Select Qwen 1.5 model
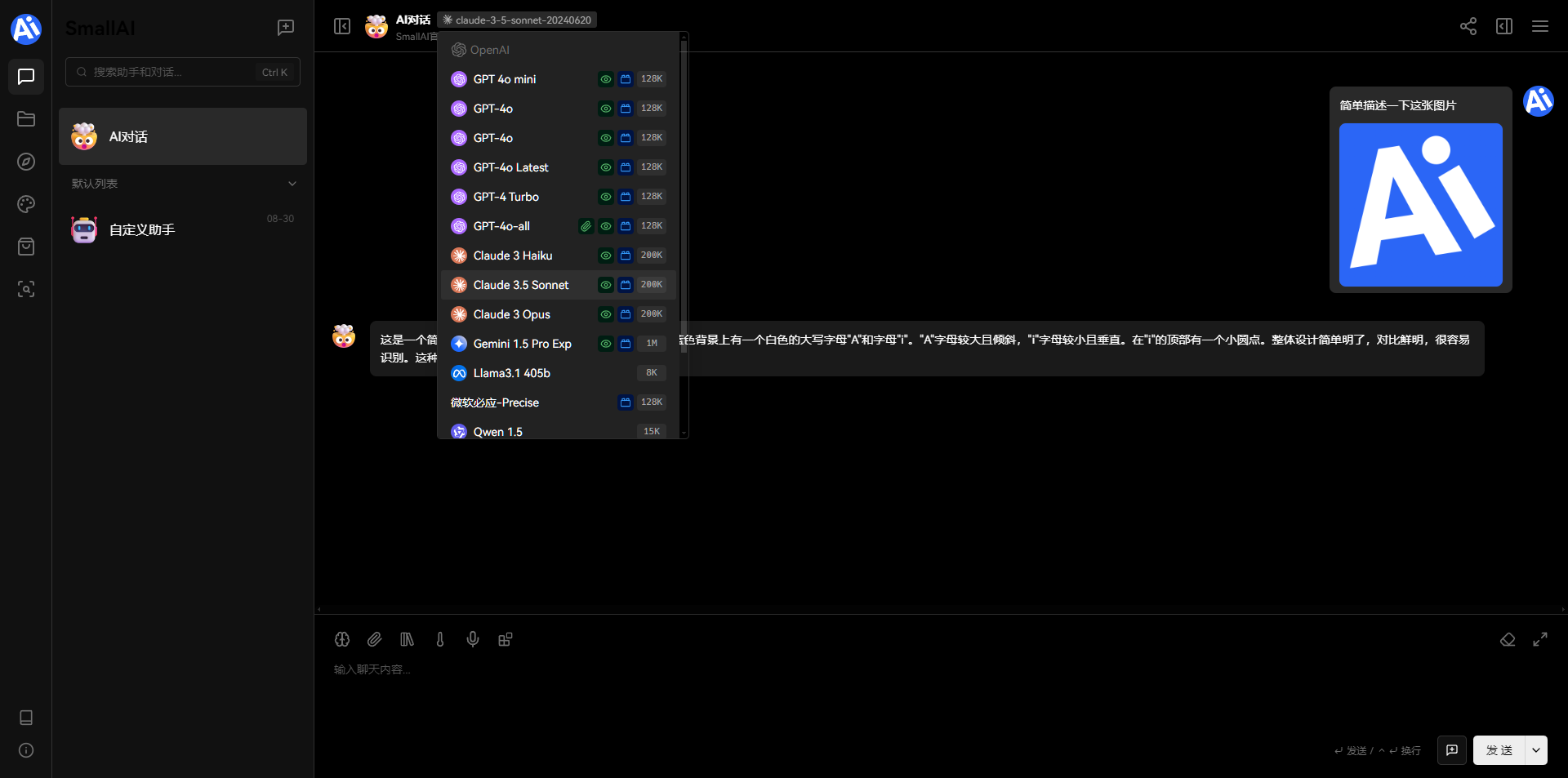The width and height of the screenshot is (1568, 778). point(559,430)
